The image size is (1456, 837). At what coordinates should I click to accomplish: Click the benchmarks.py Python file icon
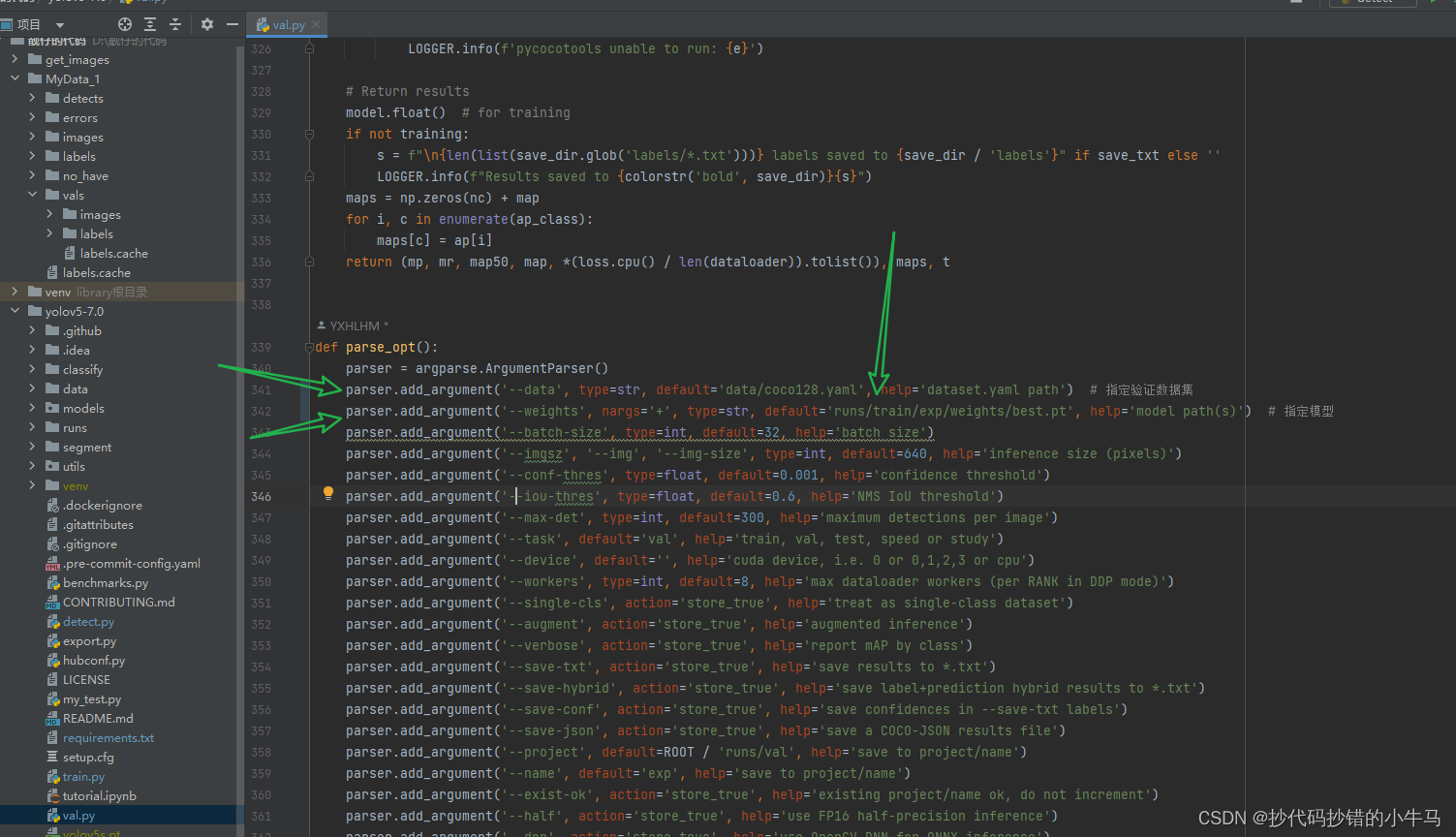click(x=53, y=582)
